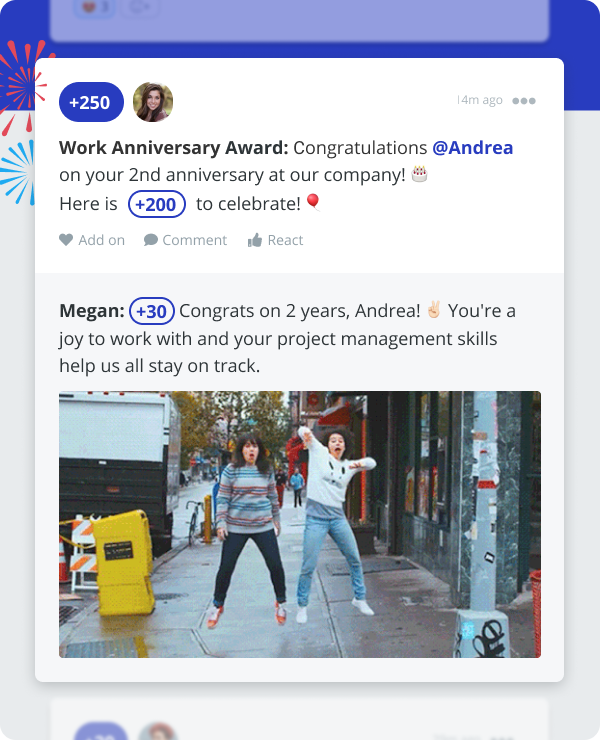Click the heart icon beside Add on

point(66,240)
